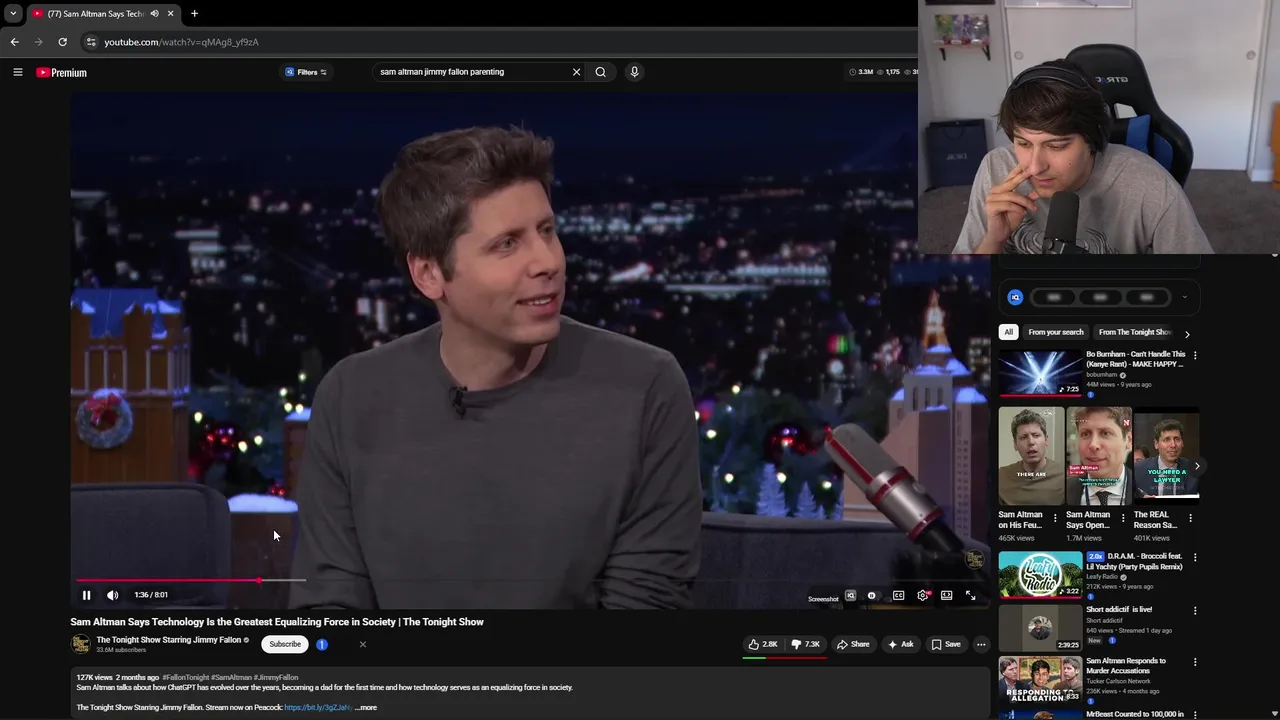Image resolution: width=1280 pixels, height=720 pixels.
Task: Click the address bar URL
Action: 182,42
